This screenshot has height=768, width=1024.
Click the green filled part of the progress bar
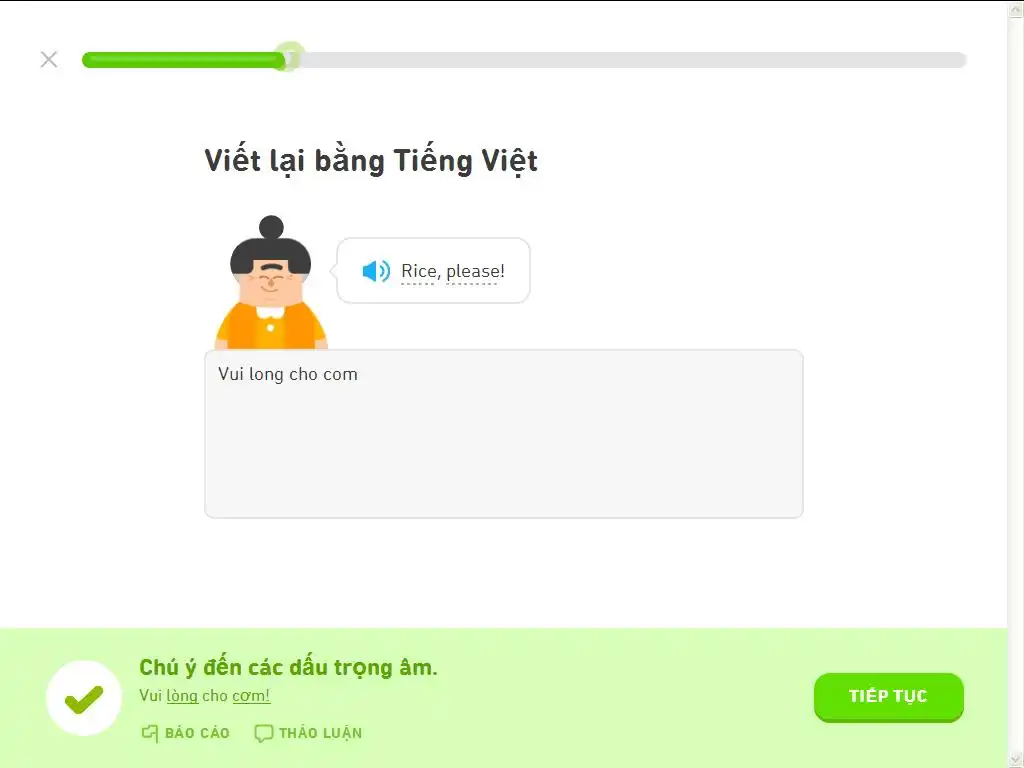pos(183,60)
